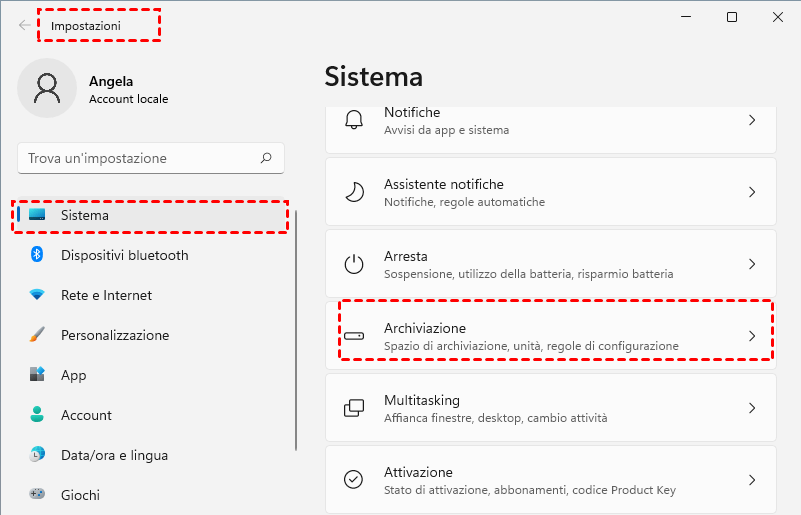Expand the Attivazione chevron arrow
801x515 pixels.
pyautogui.click(x=752, y=480)
